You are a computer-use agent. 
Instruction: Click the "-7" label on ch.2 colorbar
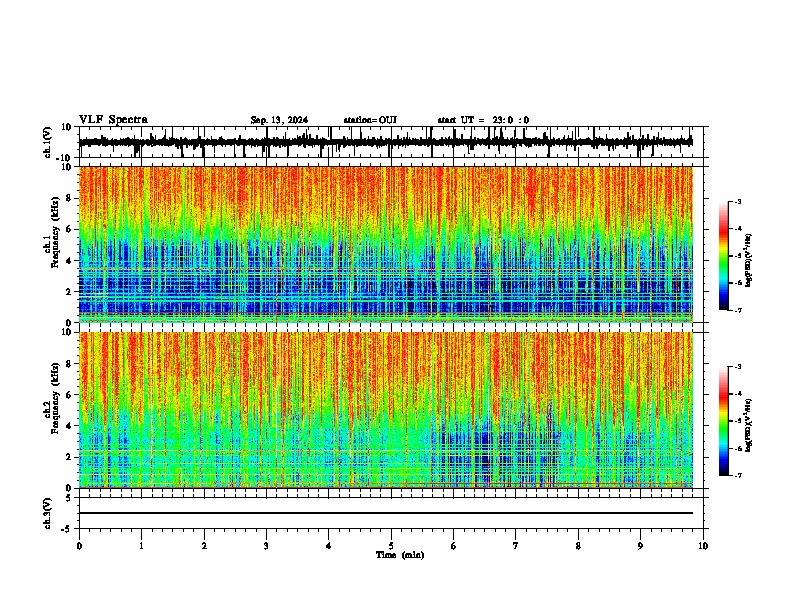click(737, 476)
